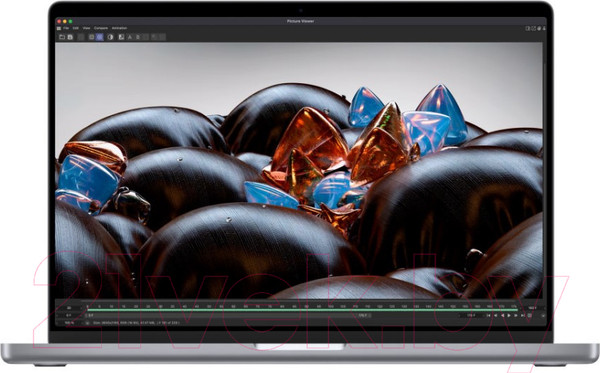This screenshot has width=600, height=373.
Task: Click the image size info text in status bar
Action: click(x=136, y=323)
